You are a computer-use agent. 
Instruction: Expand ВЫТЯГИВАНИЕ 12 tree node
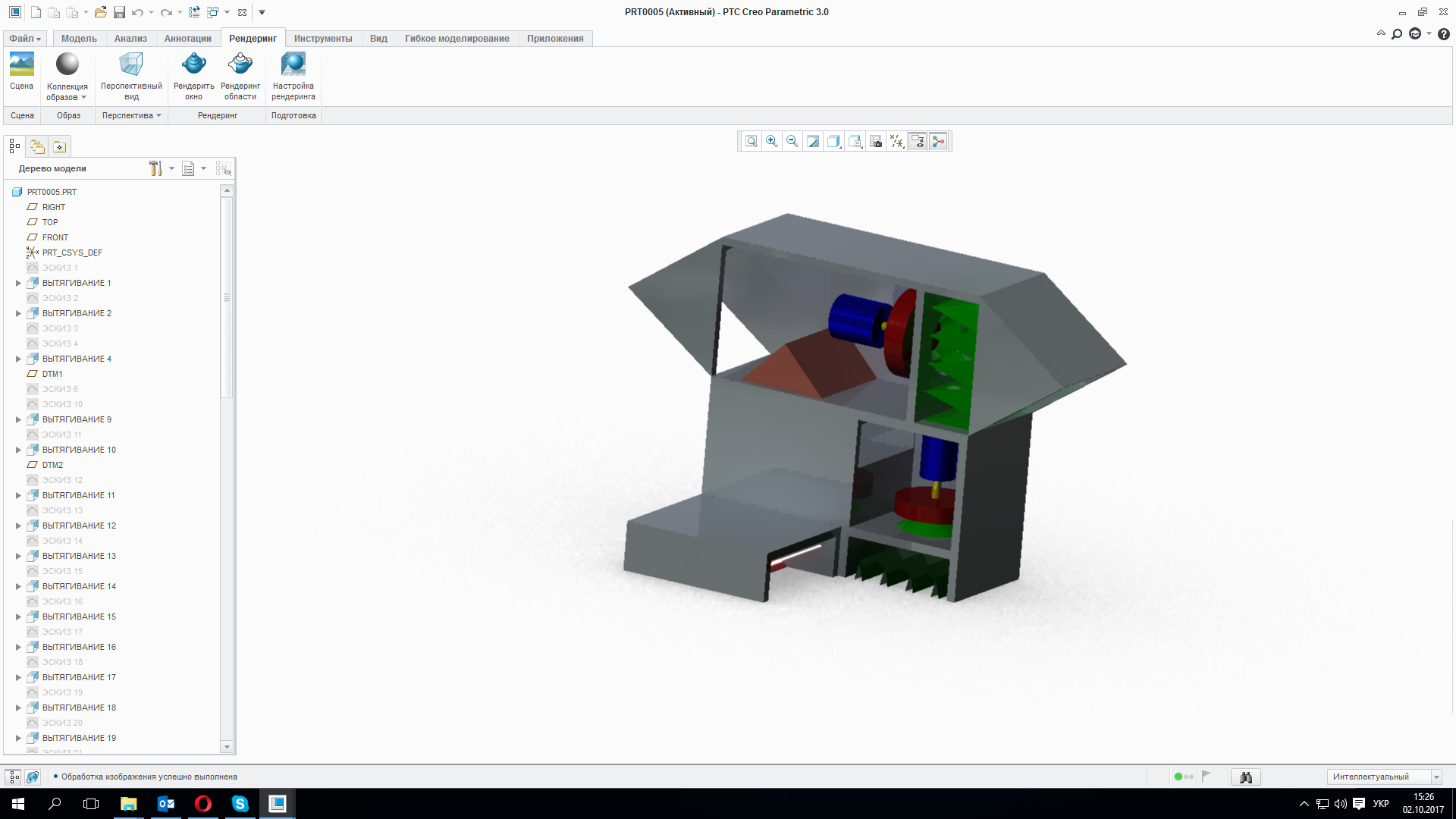[18, 526]
